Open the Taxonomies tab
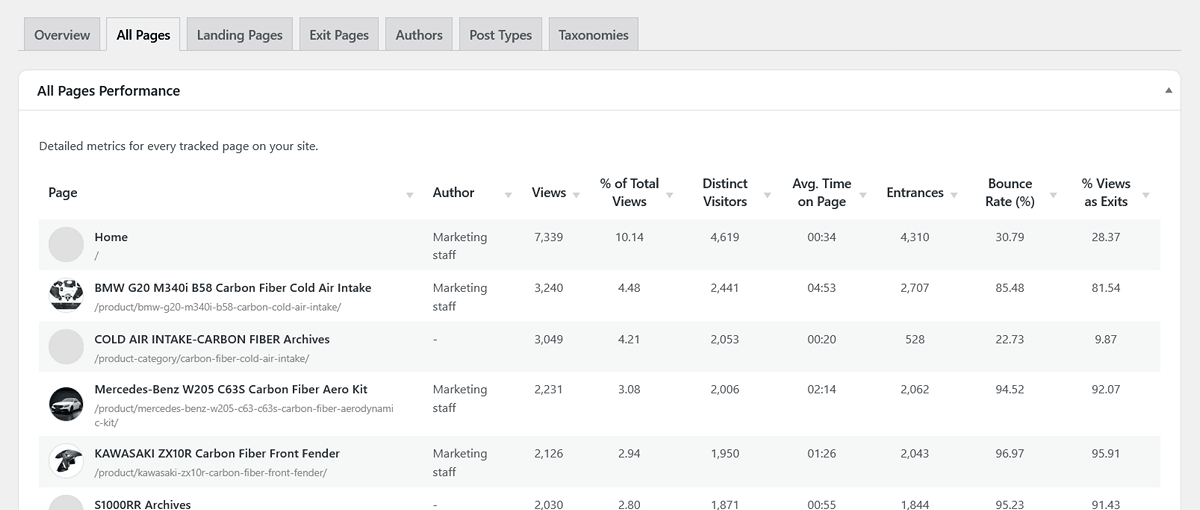Viewport: 1200px width, 510px height. coord(594,34)
